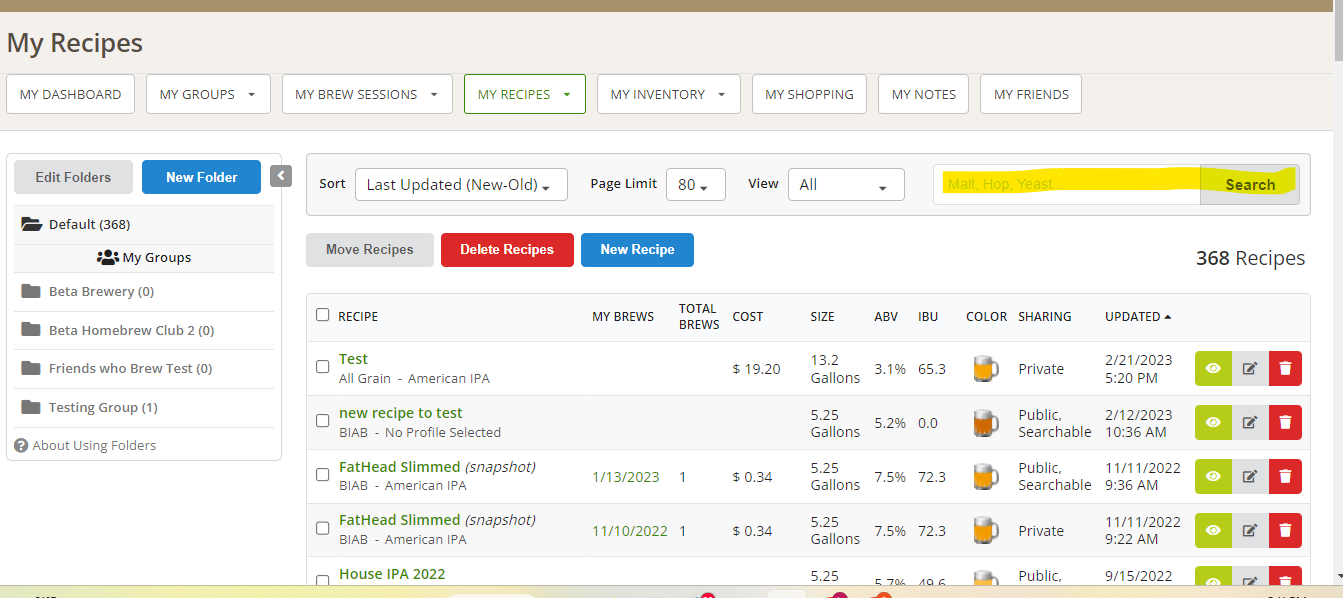The height and width of the screenshot is (598, 1343).
Task: Open the Sort dropdown Last Updated (New-Old)
Action: coord(460,185)
